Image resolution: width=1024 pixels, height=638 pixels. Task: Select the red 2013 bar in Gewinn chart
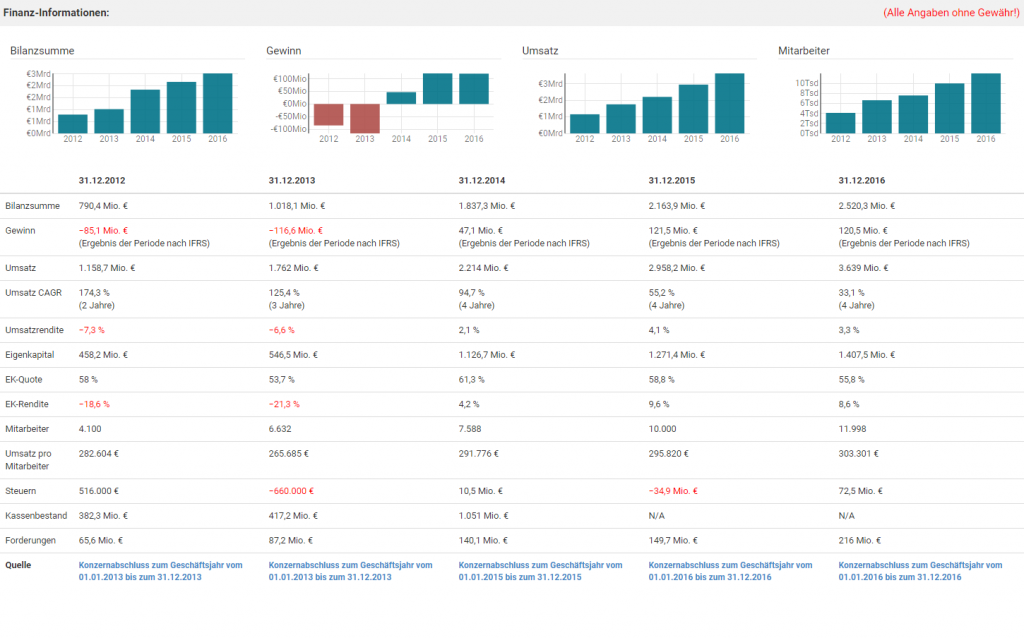365,118
